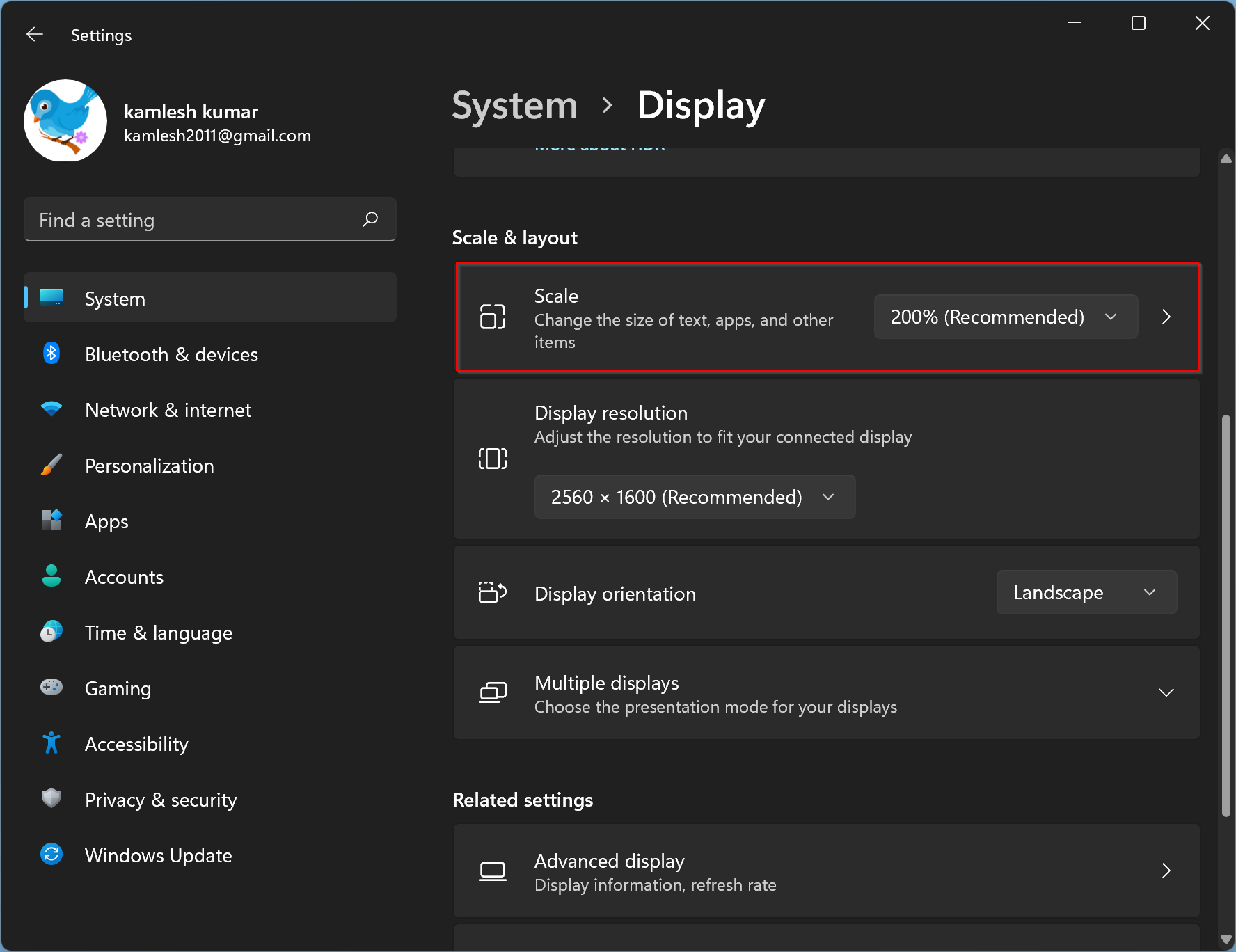Open custom scaling via Scale chevron
This screenshot has width=1236, height=952.
(1166, 317)
